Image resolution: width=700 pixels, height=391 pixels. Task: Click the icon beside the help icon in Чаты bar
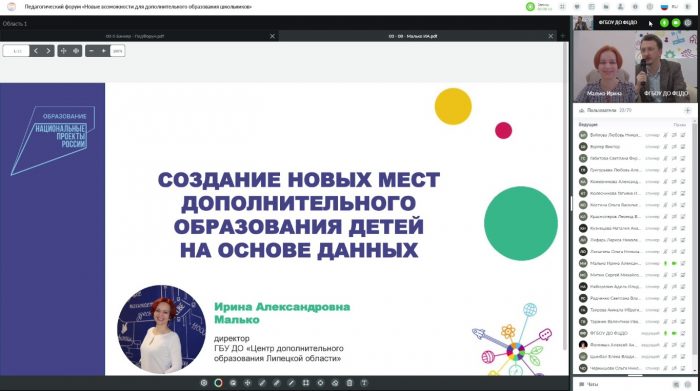coord(676,384)
